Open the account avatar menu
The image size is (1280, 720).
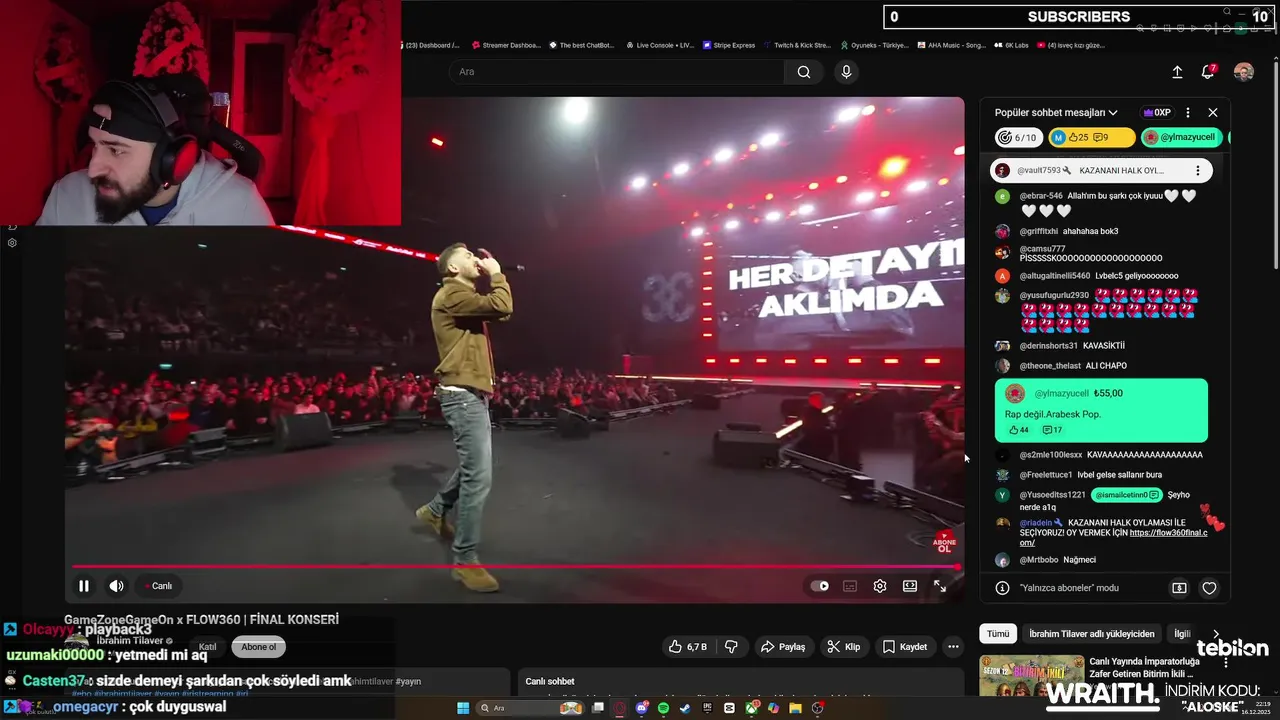(x=1244, y=72)
